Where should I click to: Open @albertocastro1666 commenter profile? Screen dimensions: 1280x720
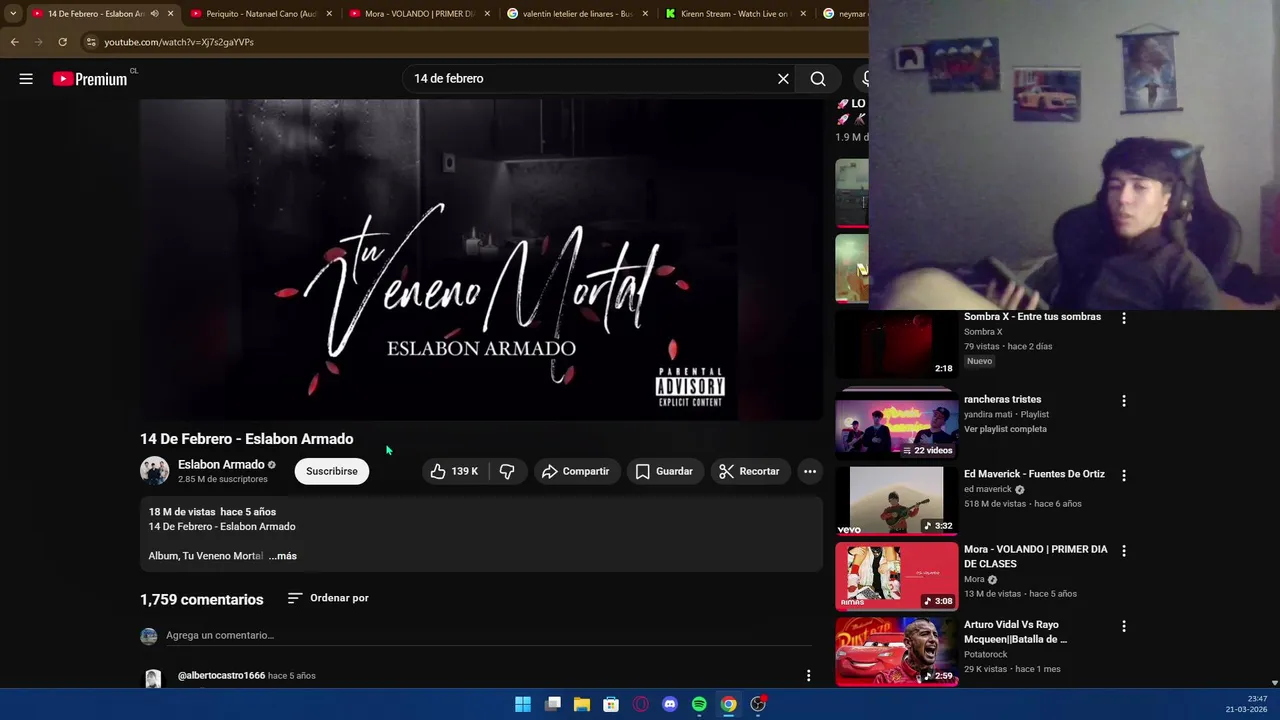click(221, 676)
